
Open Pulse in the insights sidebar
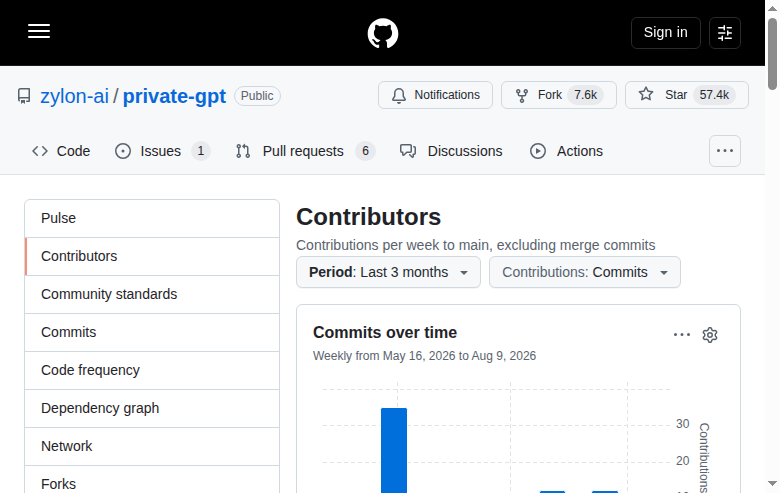[152, 218]
